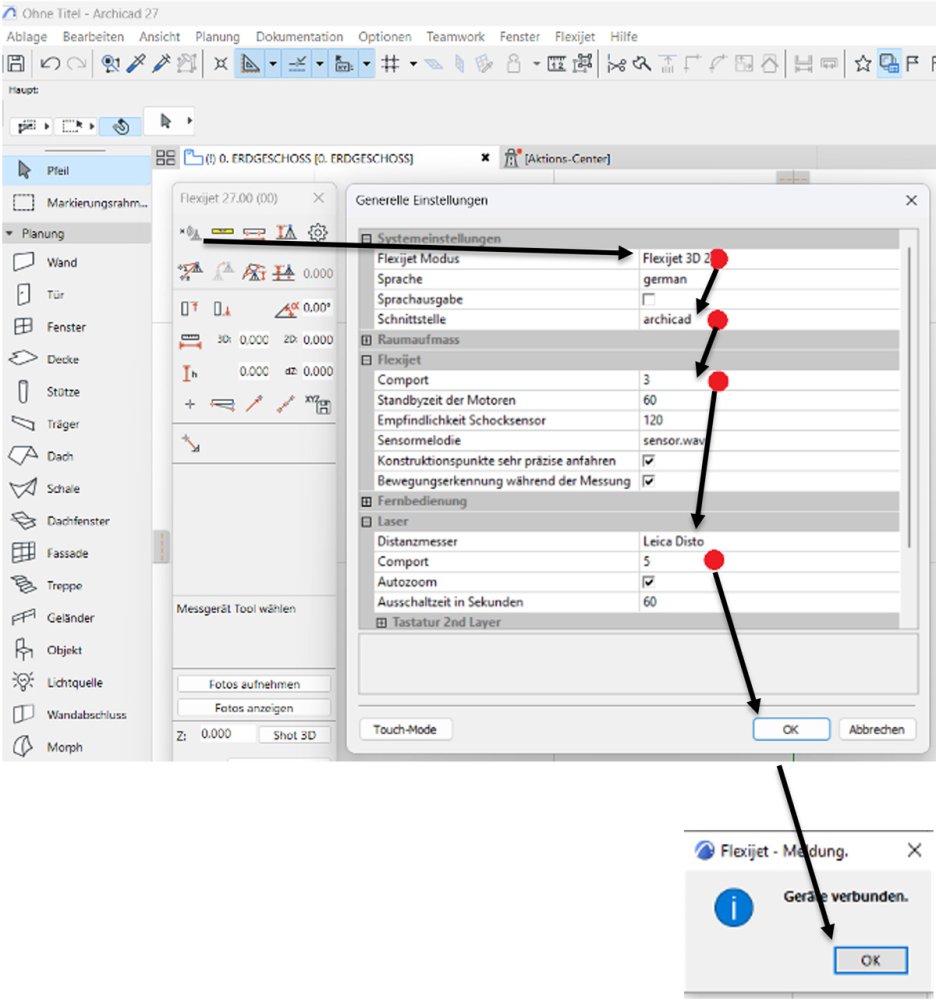Toggle the Autozoom checkbox

tap(648, 582)
